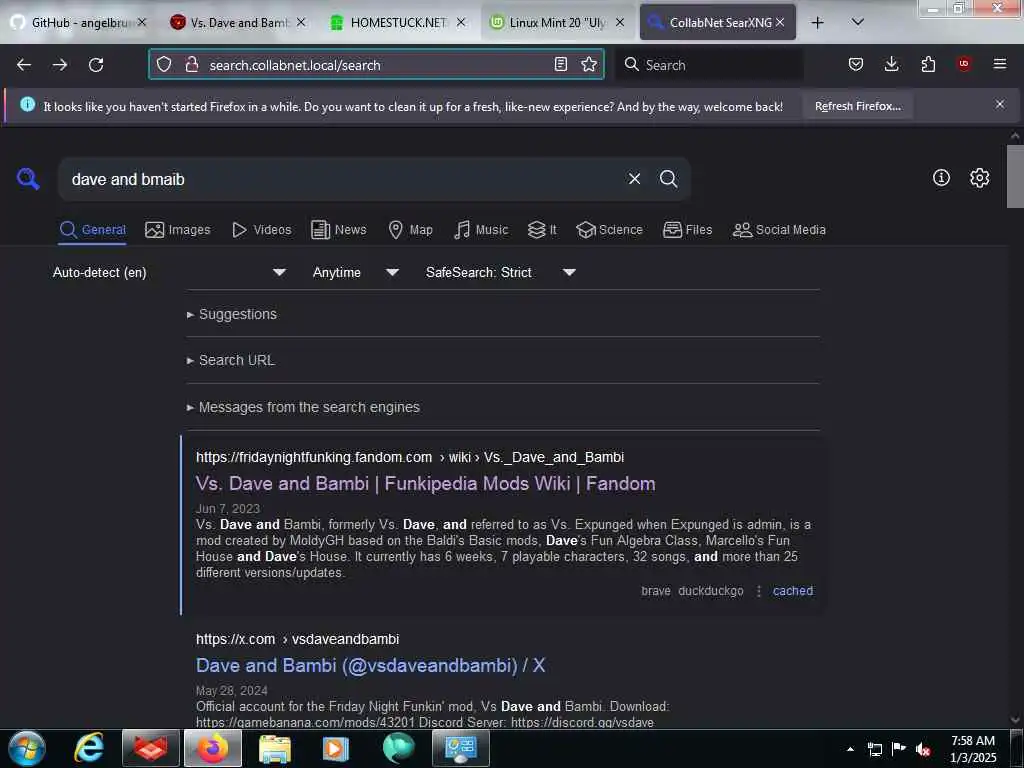
Task: Close the Linux Mint 20 tab
Action: (620, 22)
